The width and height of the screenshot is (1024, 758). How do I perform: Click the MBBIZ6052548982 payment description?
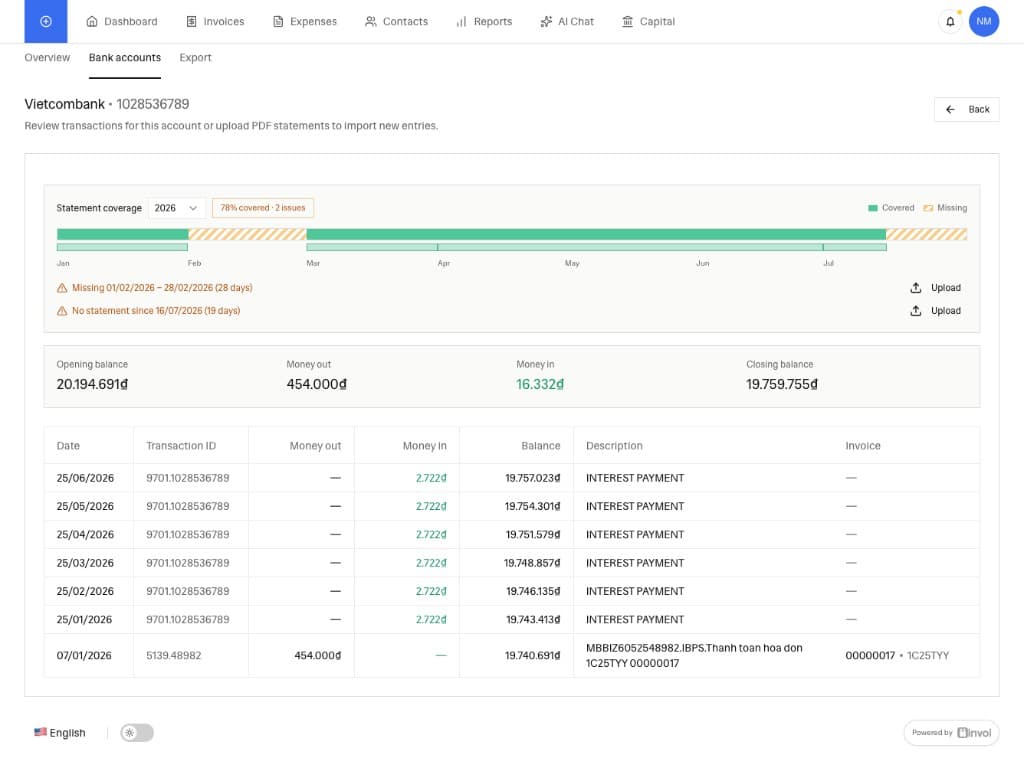coord(694,655)
